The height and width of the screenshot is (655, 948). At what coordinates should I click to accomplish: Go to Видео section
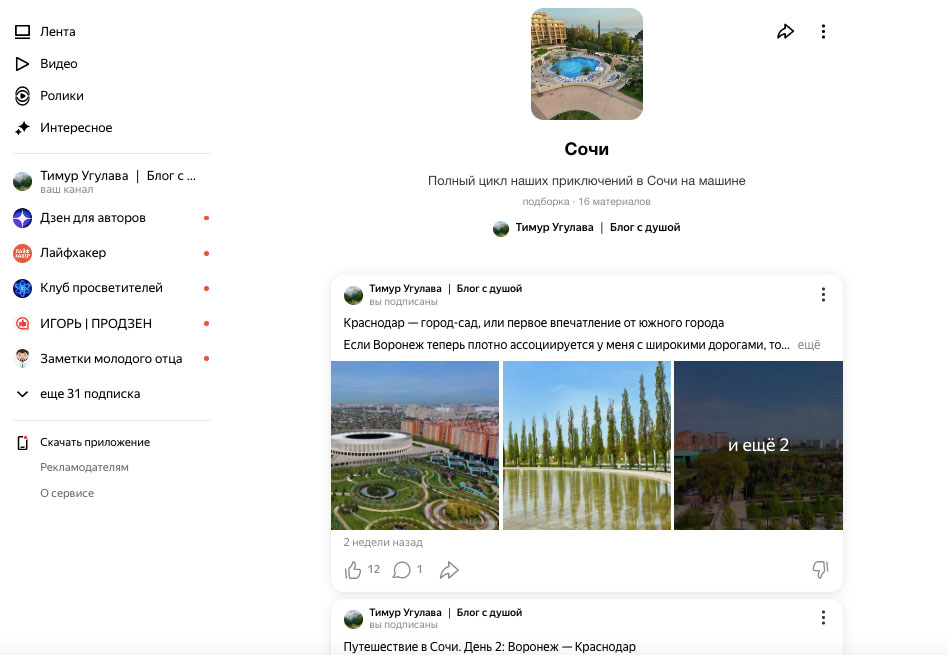click(59, 64)
